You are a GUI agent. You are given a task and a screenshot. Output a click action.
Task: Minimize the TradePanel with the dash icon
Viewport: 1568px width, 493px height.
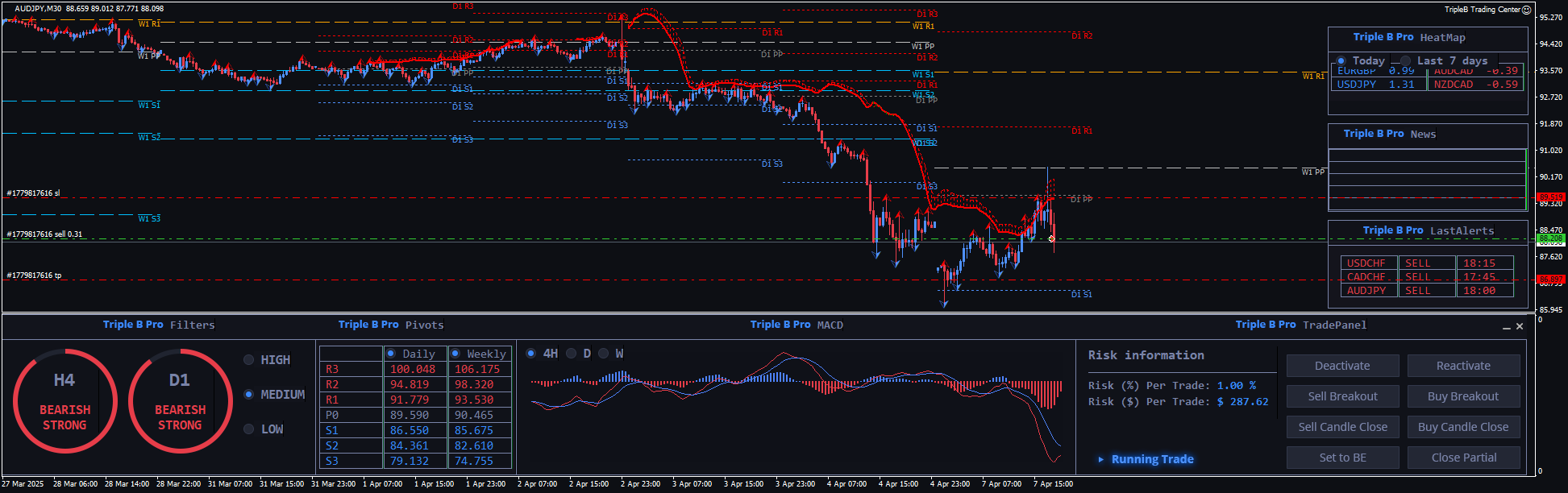pyautogui.click(x=1506, y=327)
